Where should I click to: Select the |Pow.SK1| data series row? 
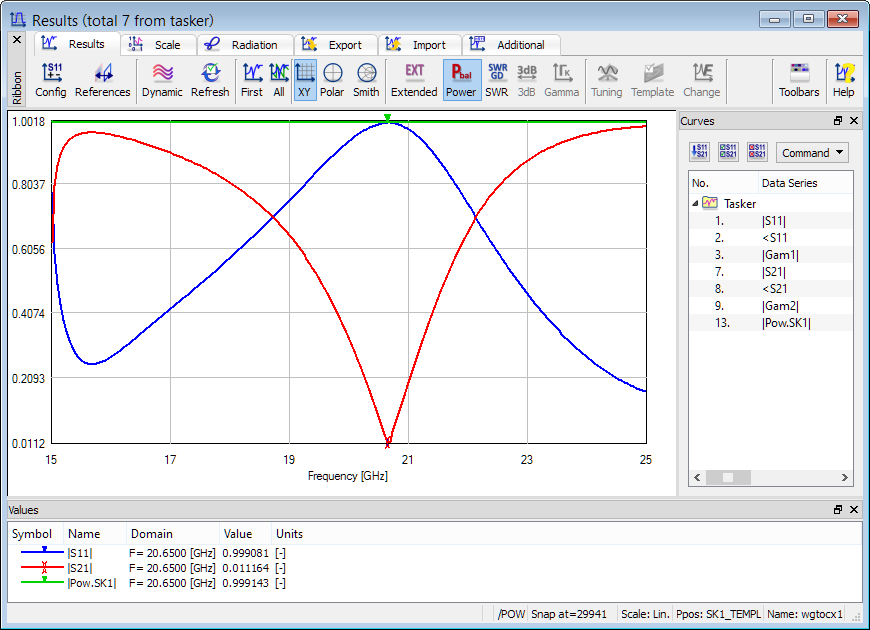[787, 323]
